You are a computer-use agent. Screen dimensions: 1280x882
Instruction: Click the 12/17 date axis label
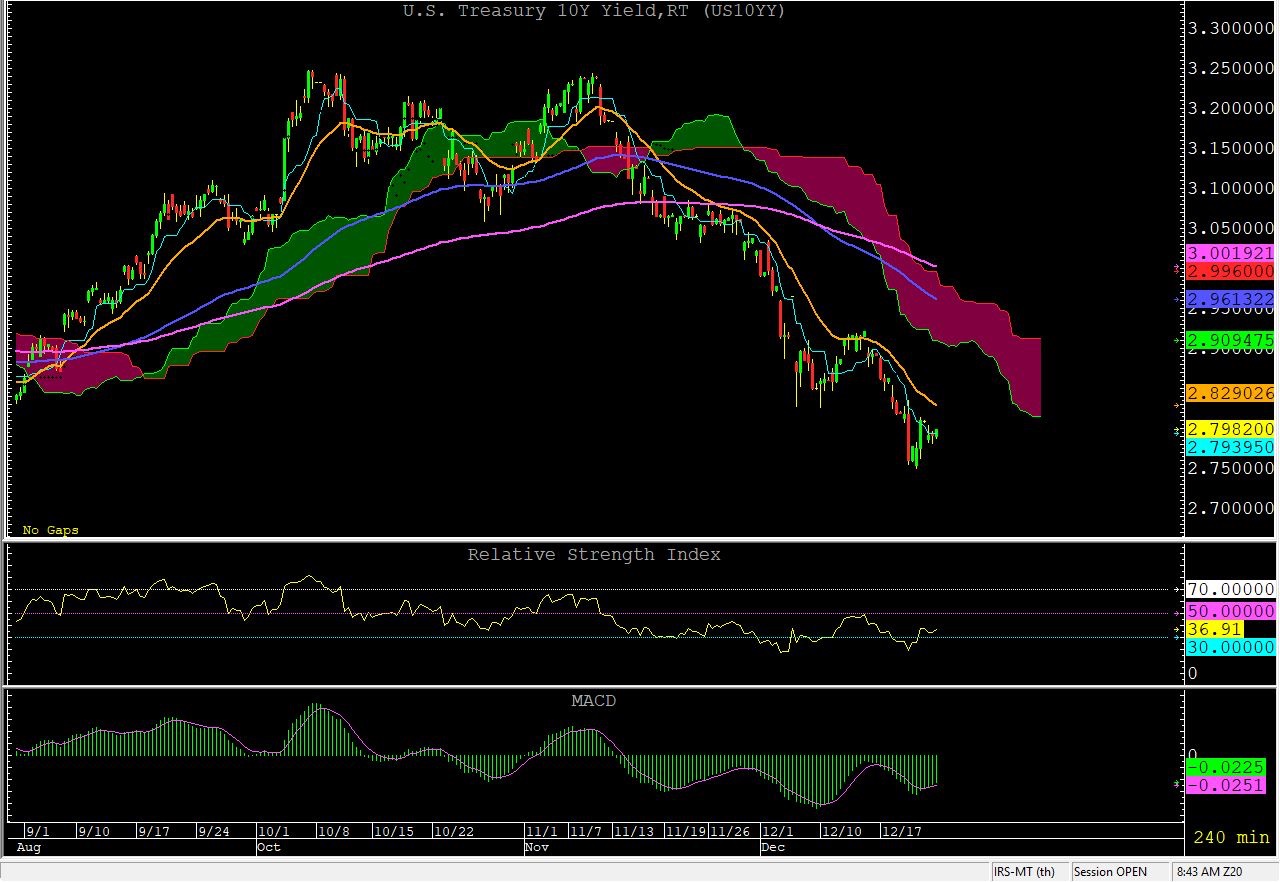pos(901,832)
